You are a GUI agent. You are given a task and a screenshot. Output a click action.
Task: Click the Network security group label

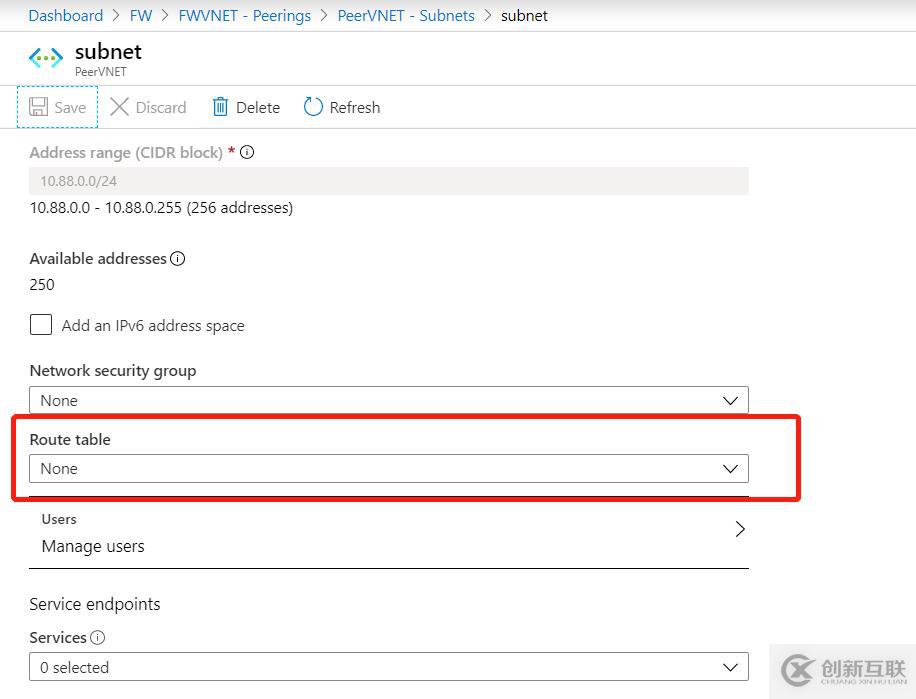113,371
